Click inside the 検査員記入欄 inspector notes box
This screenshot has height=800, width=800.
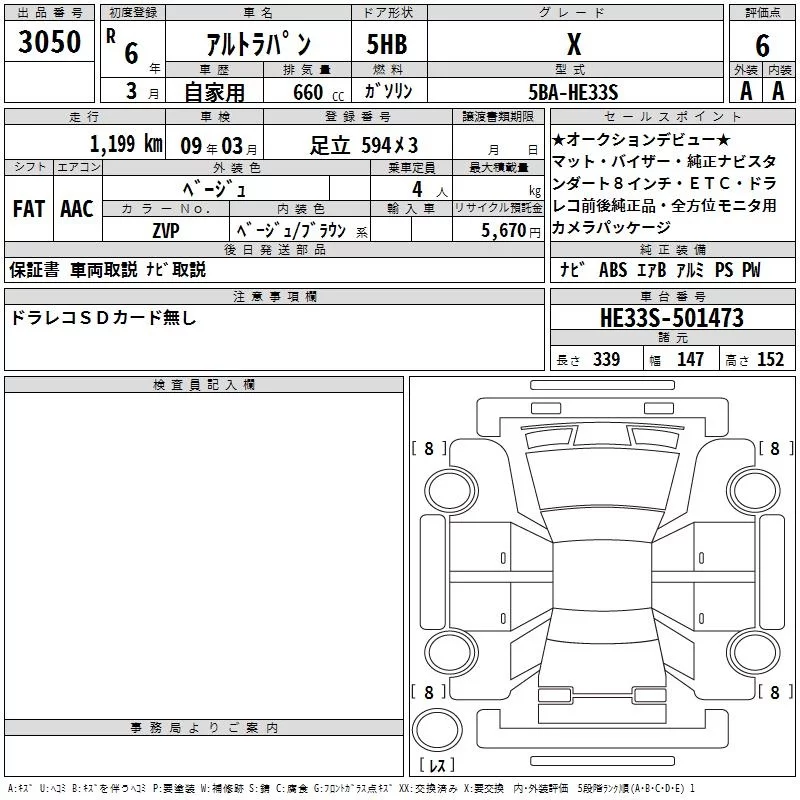tap(204, 550)
